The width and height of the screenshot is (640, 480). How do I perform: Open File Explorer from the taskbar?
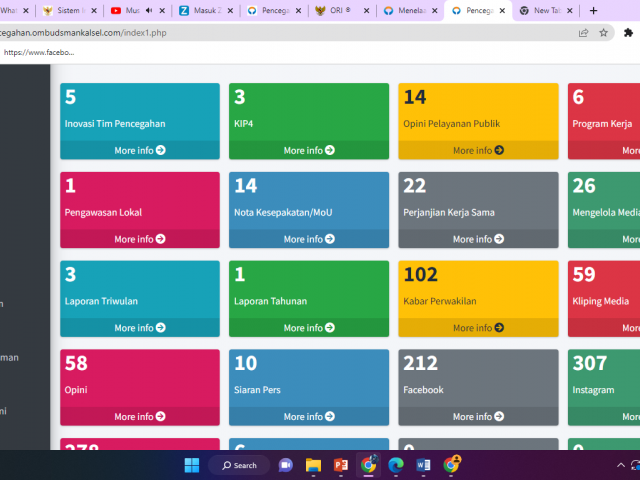[x=313, y=465]
